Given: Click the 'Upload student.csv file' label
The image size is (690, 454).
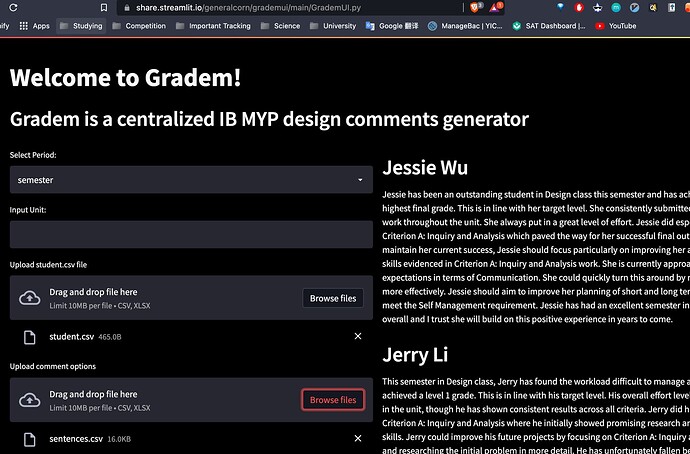Looking at the screenshot, I should point(48,265).
